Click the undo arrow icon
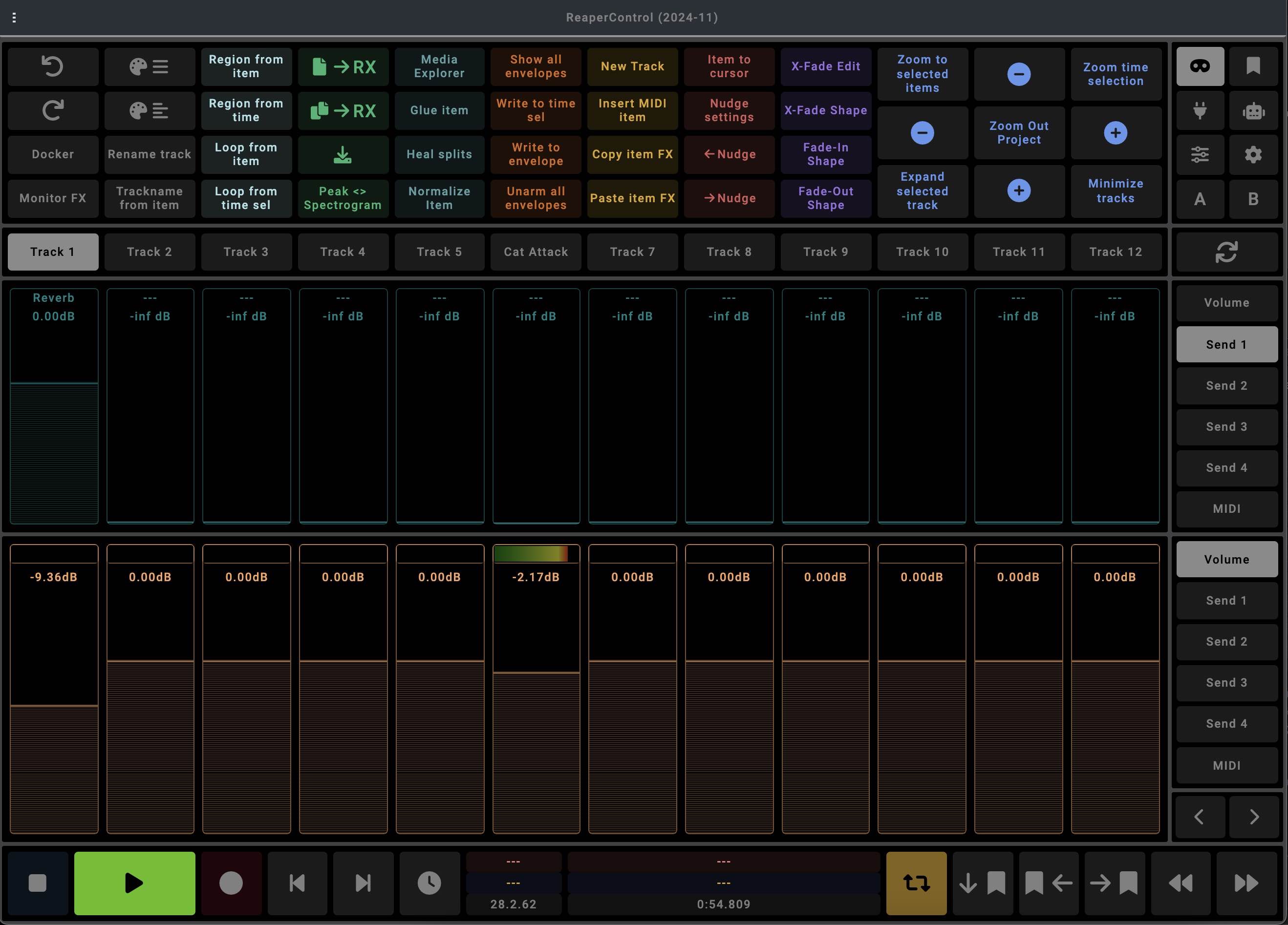Screen dimensions: 1288x925 (53, 66)
